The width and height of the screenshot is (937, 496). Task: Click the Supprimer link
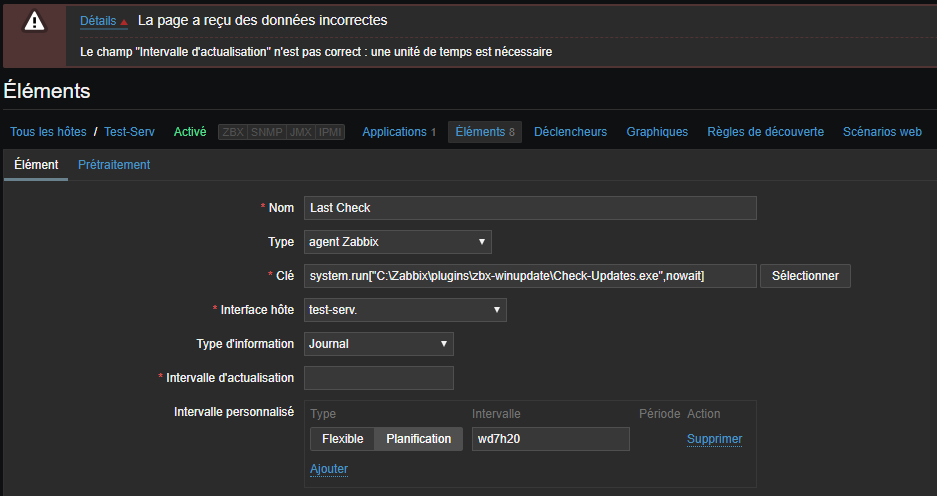point(714,439)
